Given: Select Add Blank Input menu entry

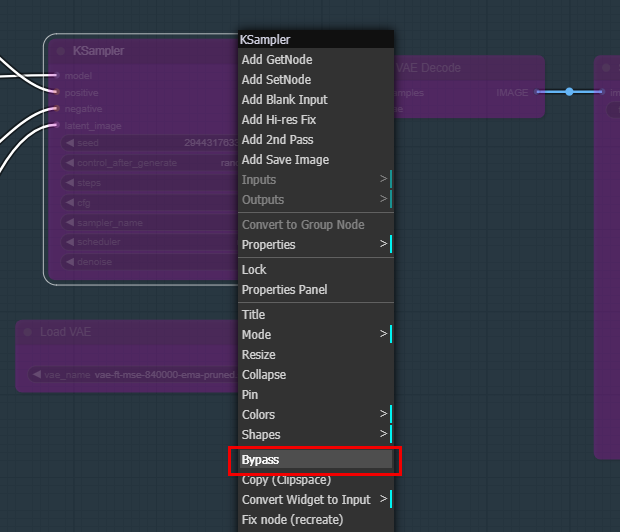Looking at the screenshot, I should point(316,100).
